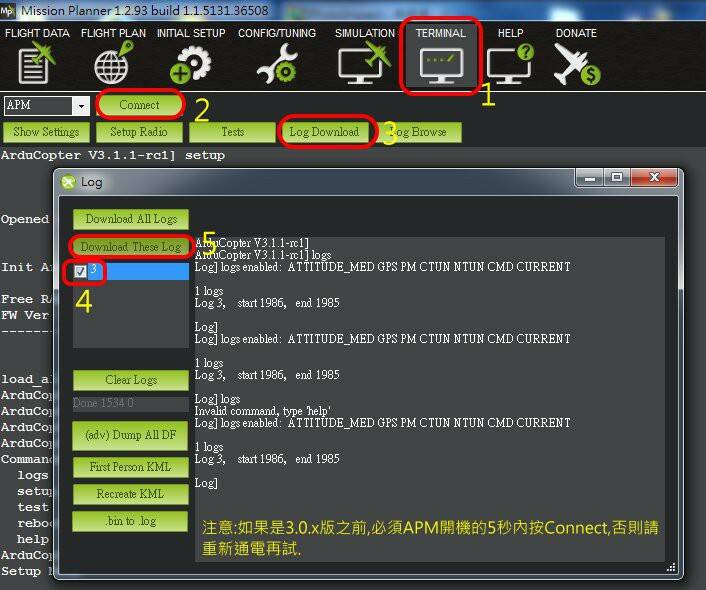Click the Clear Logs button
This screenshot has height=590, width=706.
(x=131, y=380)
